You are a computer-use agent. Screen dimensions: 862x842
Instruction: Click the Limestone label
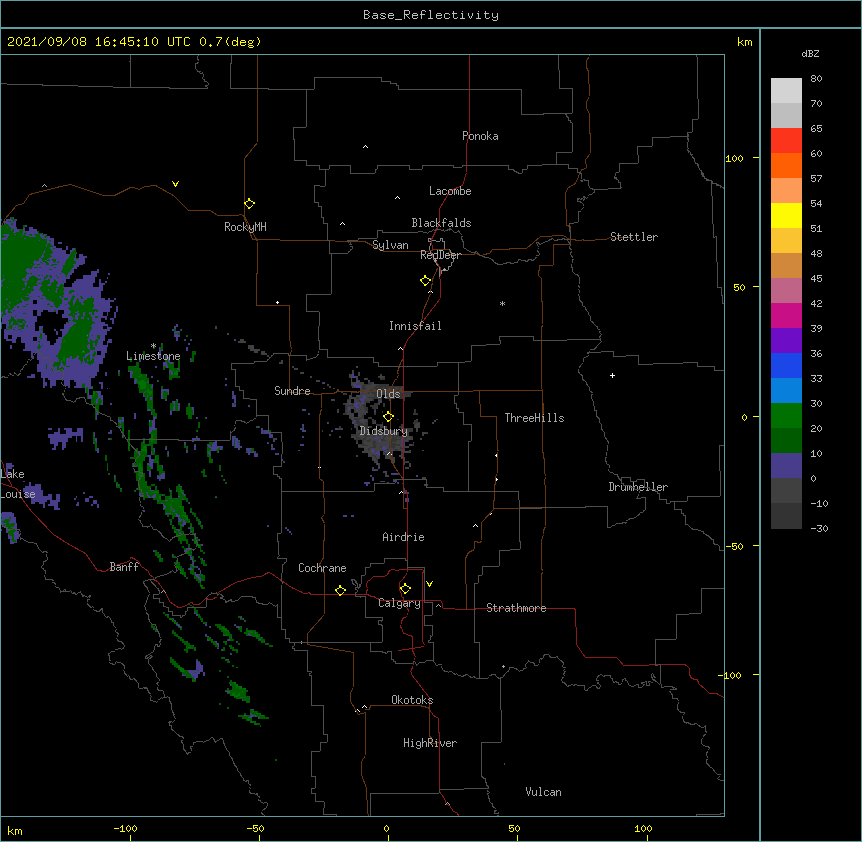point(153,356)
